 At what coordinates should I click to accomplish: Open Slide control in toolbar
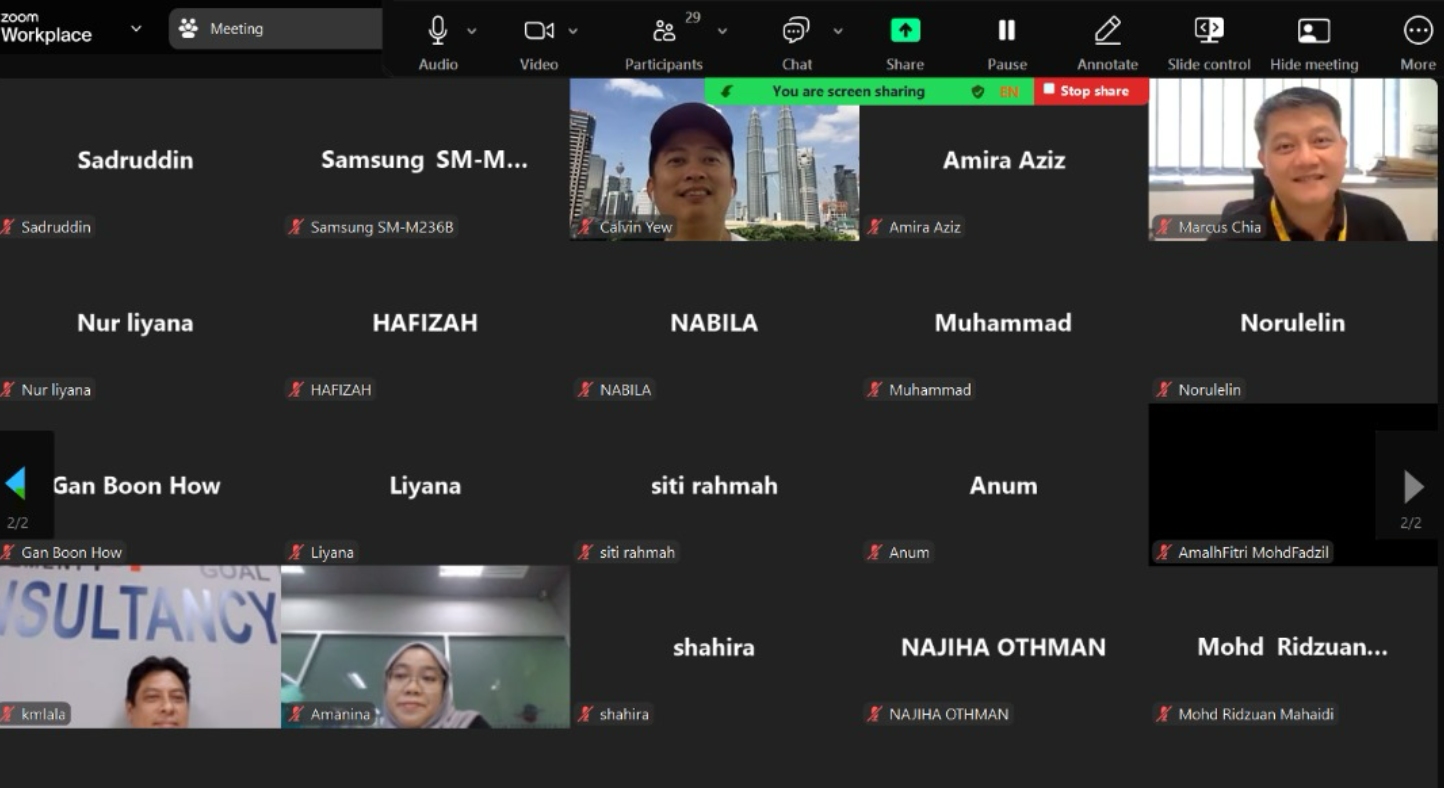(x=1209, y=31)
